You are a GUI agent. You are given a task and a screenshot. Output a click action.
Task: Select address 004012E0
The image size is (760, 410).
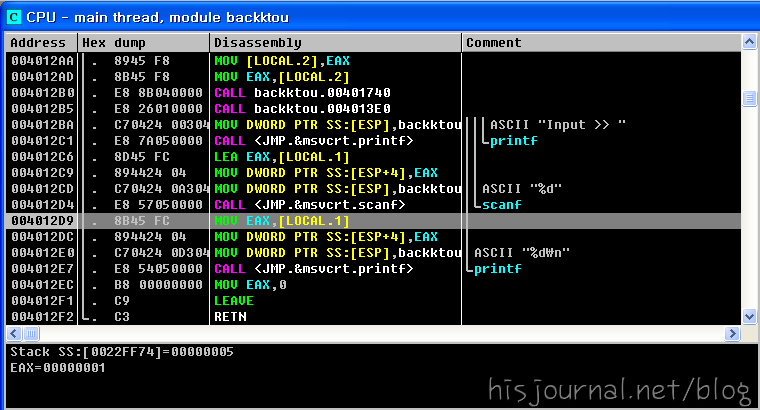coord(43,253)
